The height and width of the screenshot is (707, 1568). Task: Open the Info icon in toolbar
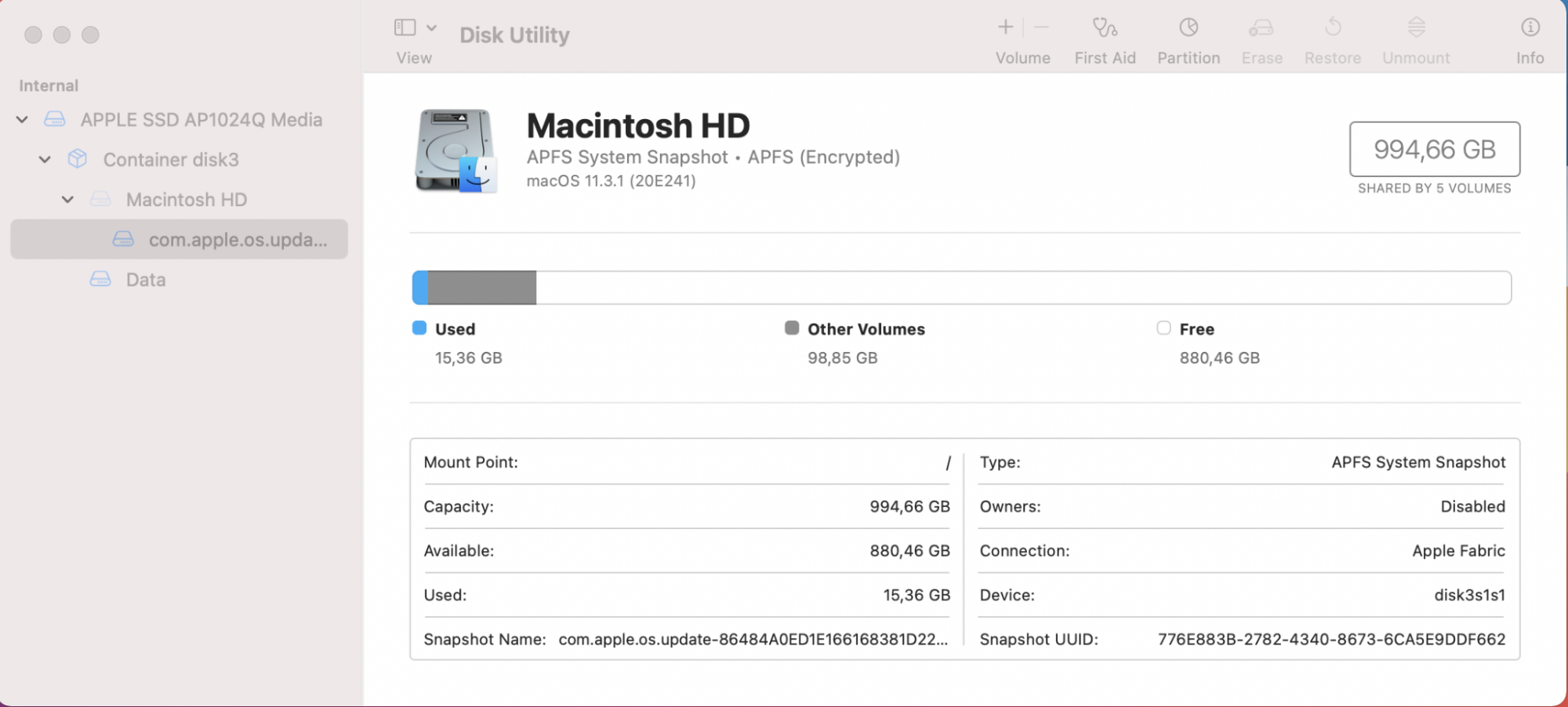click(x=1530, y=27)
